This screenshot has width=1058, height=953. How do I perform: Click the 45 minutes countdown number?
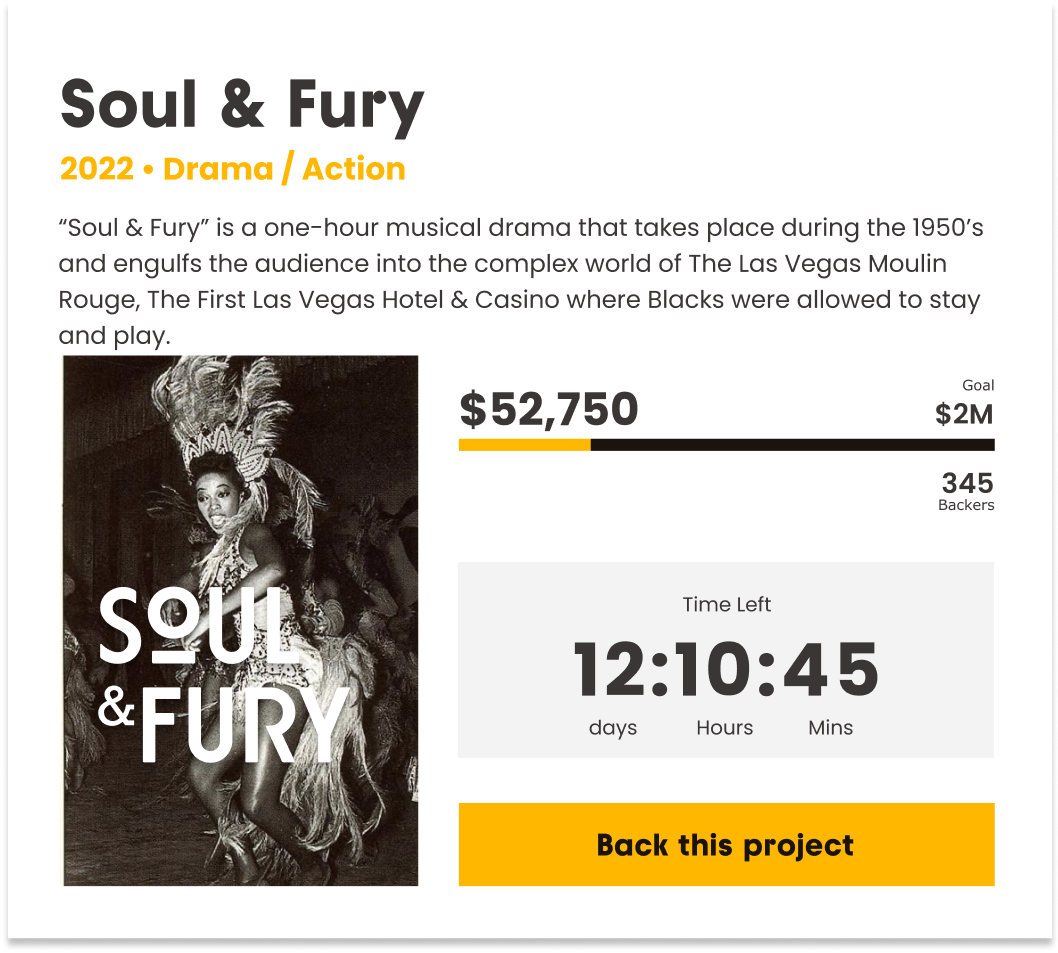click(830, 671)
